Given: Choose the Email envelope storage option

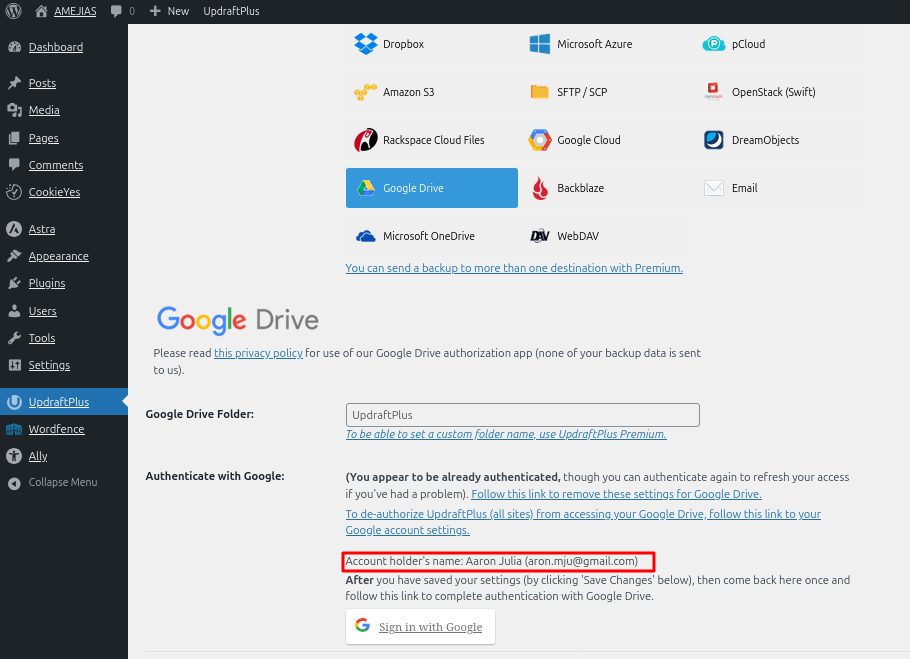Looking at the screenshot, I should tap(731, 188).
